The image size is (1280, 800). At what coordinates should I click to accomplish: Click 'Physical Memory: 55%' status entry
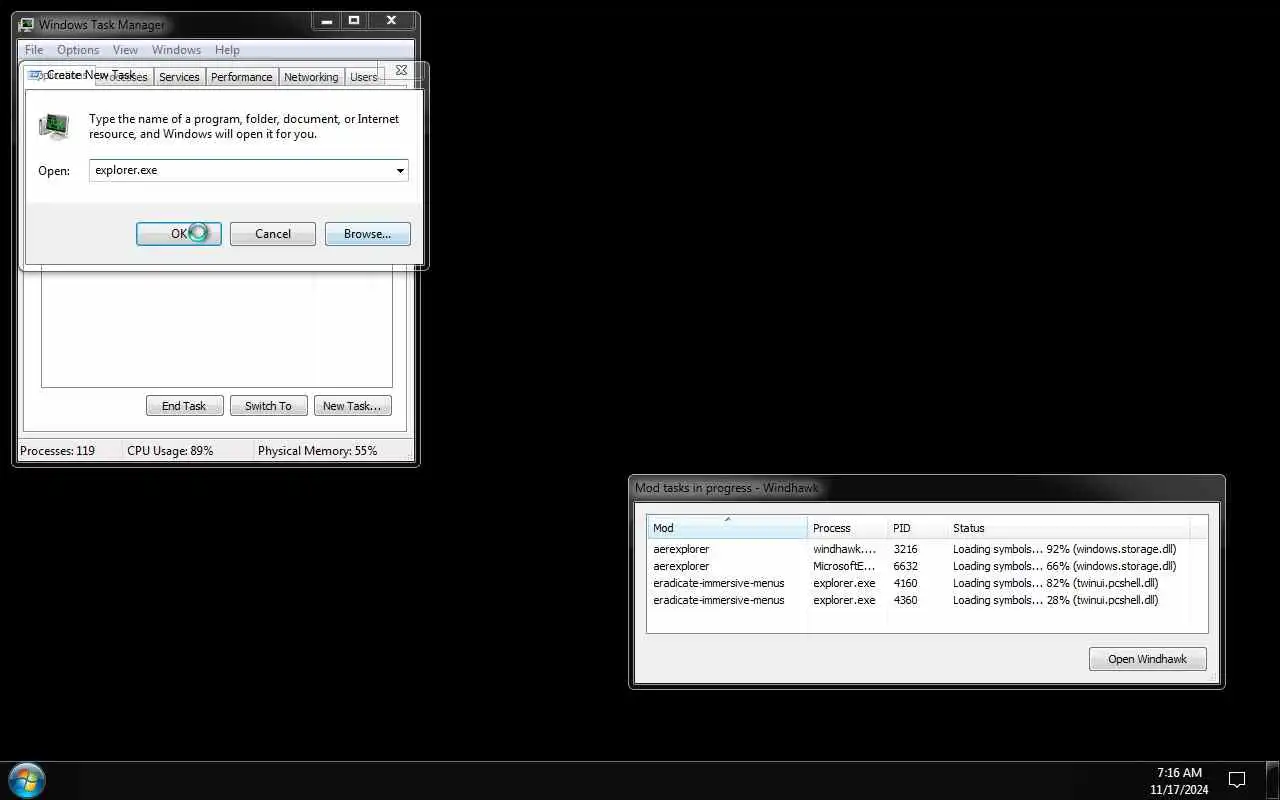(317, 451)
